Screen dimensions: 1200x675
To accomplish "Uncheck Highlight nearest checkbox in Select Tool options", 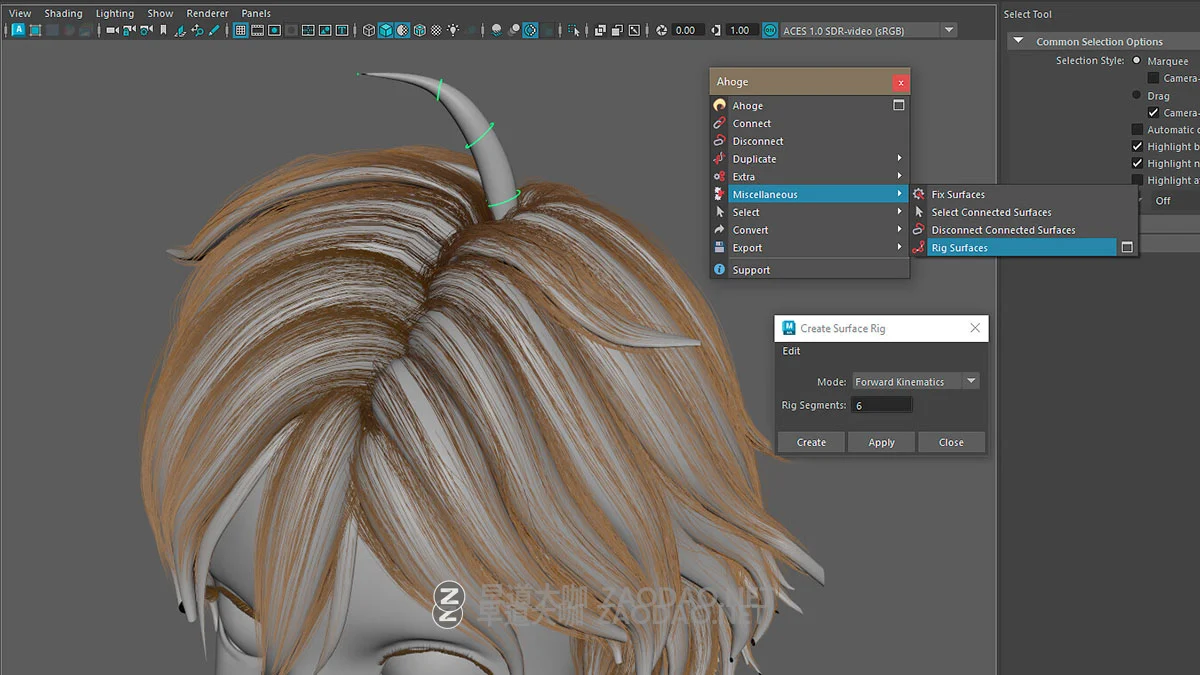I will pos(1137,163).
